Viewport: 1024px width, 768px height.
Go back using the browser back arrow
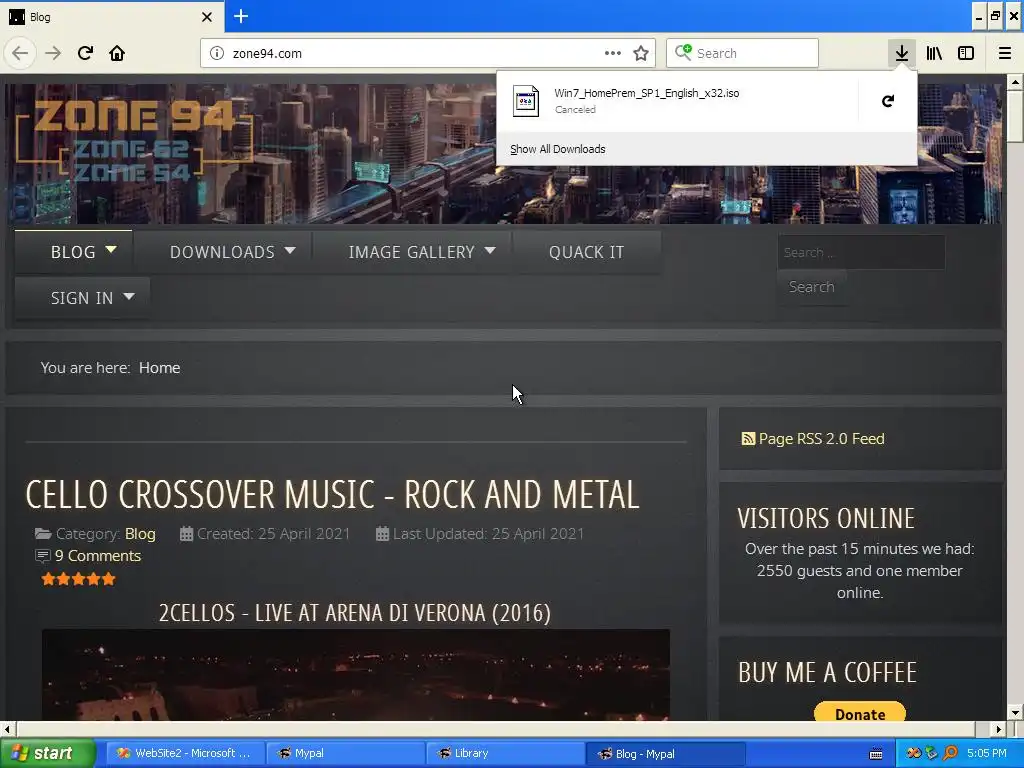pyautogui.click(x=20, y=53)
